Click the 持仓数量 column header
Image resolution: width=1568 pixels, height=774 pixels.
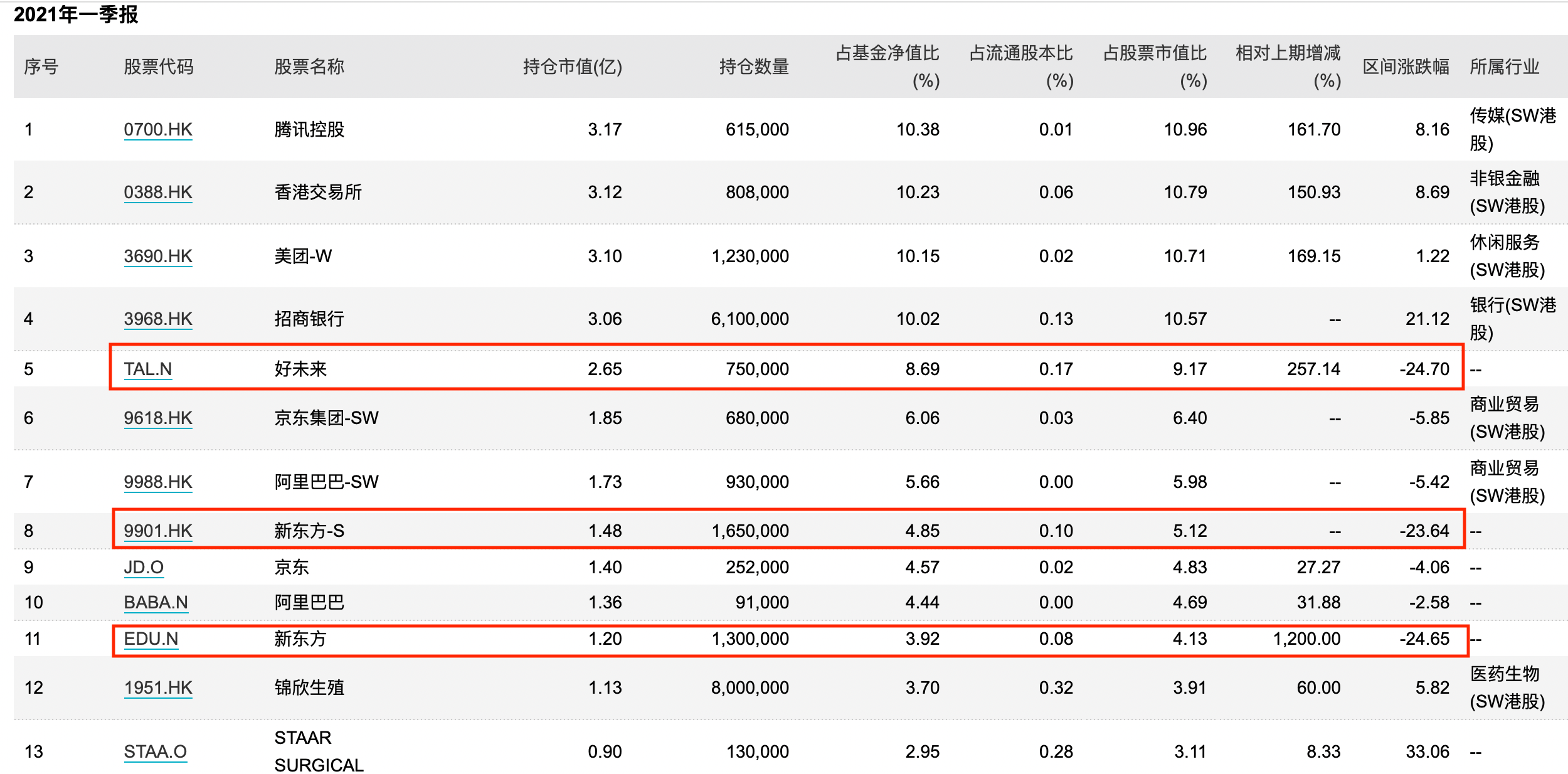tap(754, 66)
